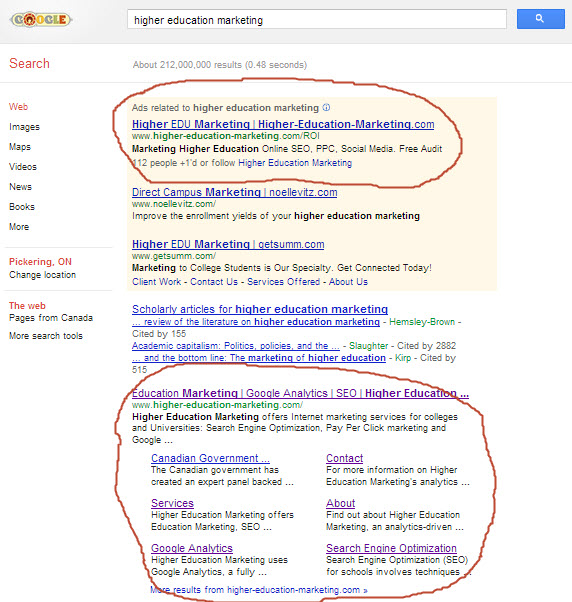Image resolution: width=572 pixels, height=602 pixels.
Task: Open About sitelink of organic result
Action: (x=341, y=503)
